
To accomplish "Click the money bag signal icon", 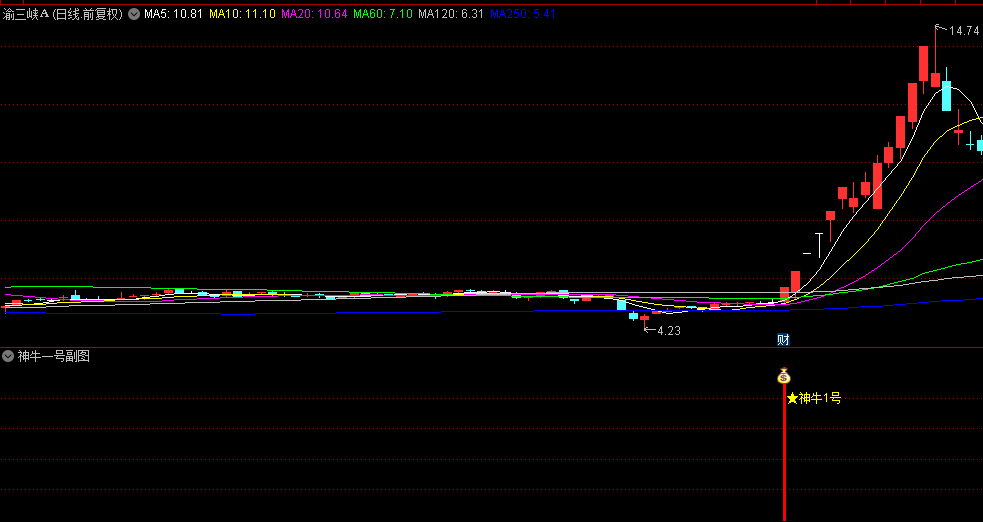I will (x=784, y=375).
